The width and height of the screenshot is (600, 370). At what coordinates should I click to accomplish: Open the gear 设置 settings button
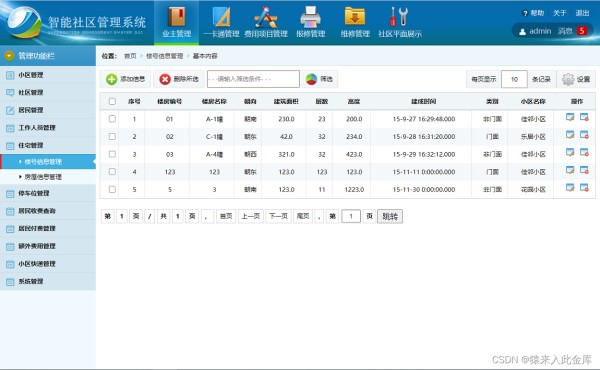tap(576, 79)
